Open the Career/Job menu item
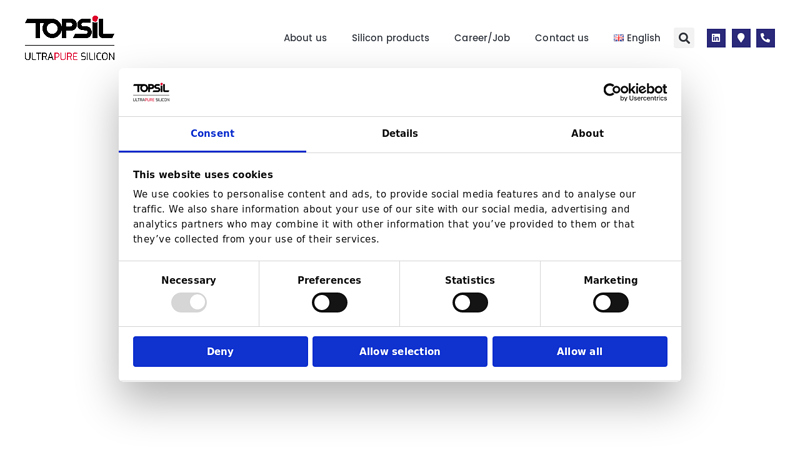Viewport: 800px width, 450px height. 482,38
